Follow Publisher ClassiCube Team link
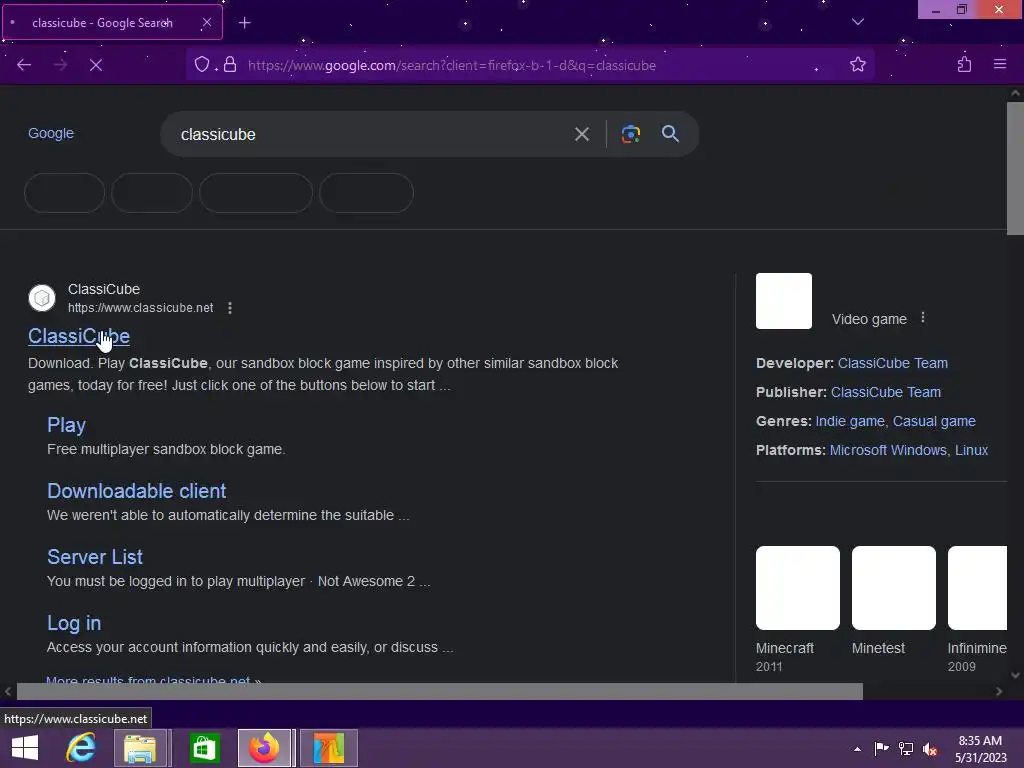This screenshot has height=768, width=1024. [x=886, y=392]
